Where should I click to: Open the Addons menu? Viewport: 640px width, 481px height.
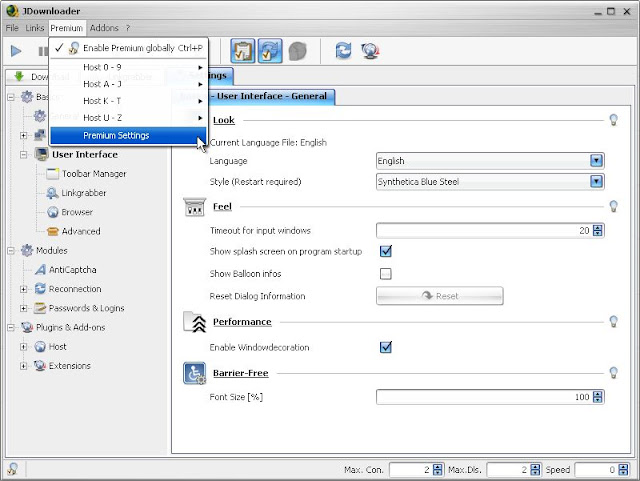coord(104,28)
